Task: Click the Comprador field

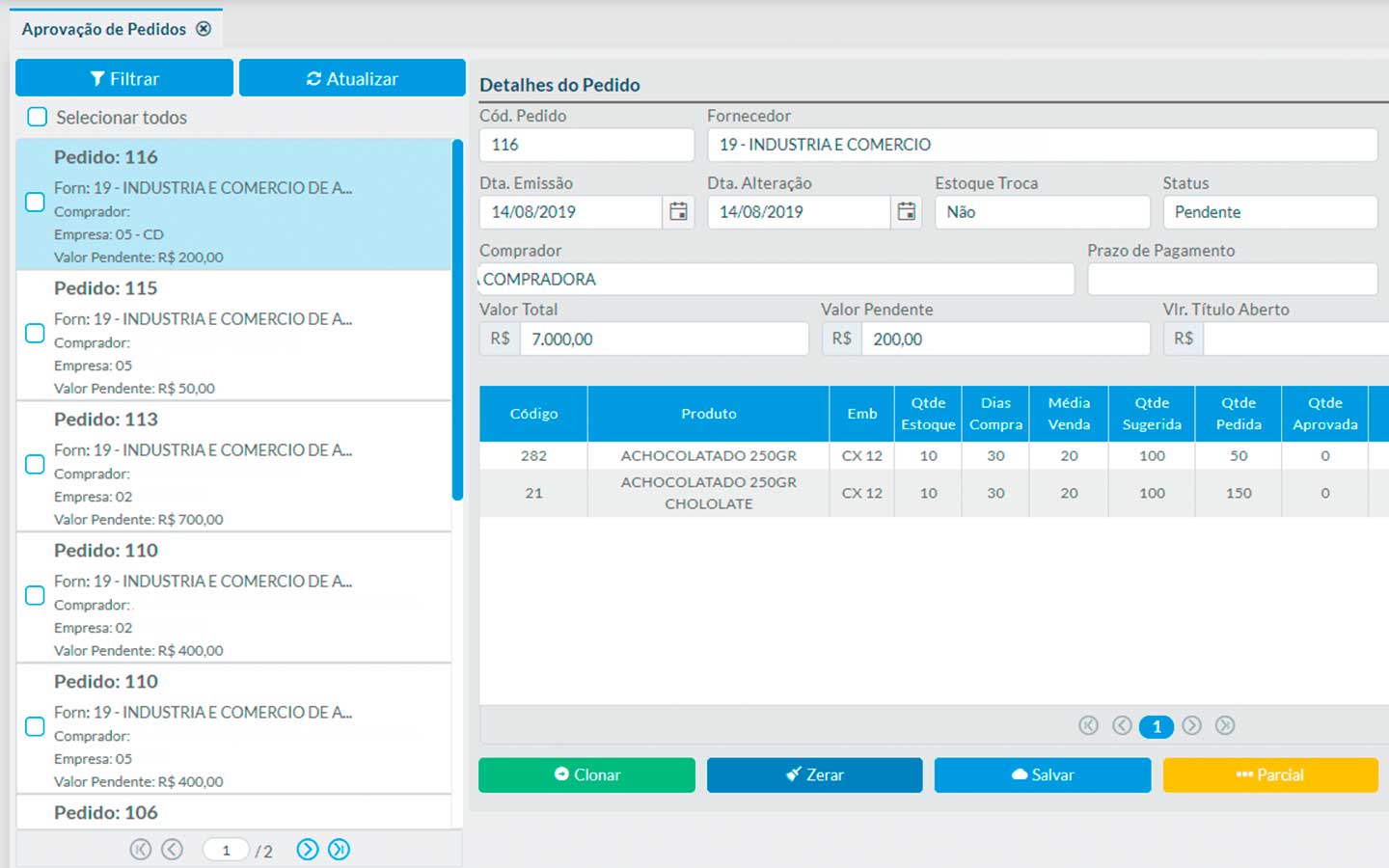Action: coord(776,279)
